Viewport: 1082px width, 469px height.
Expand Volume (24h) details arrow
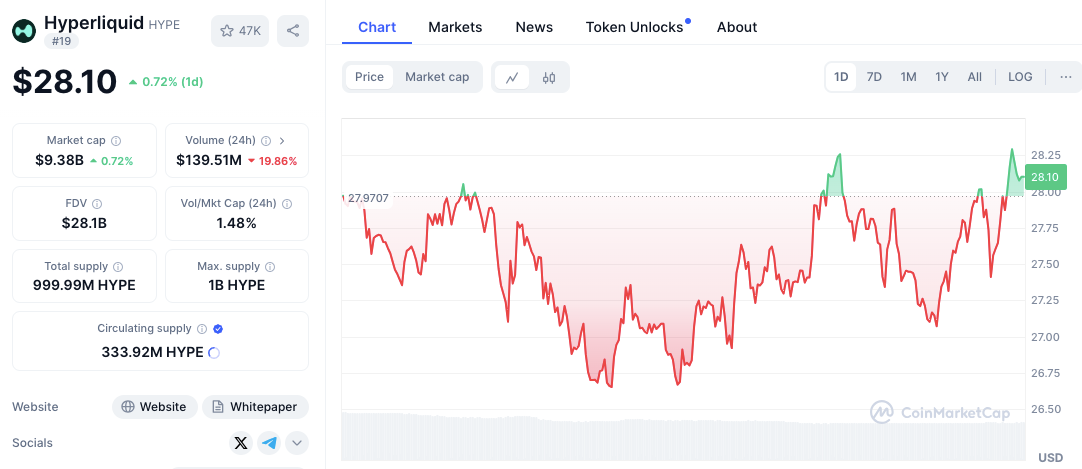tap(282, 141)
